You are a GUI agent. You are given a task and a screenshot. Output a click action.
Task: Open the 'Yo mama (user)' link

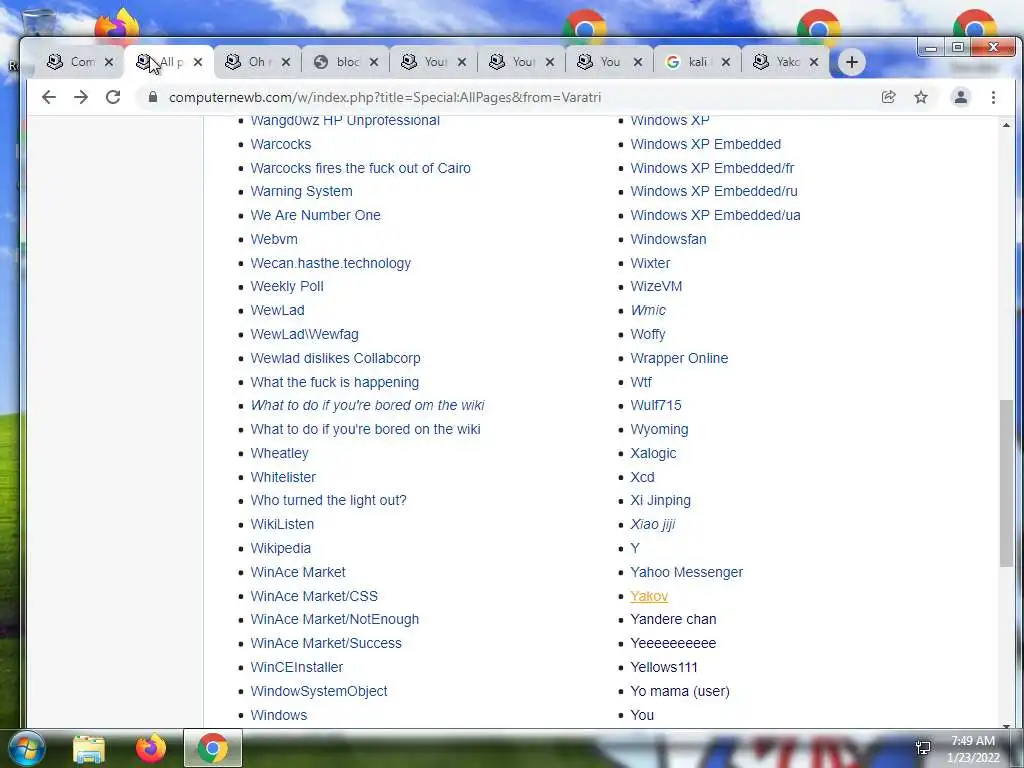tap(680, 691)
